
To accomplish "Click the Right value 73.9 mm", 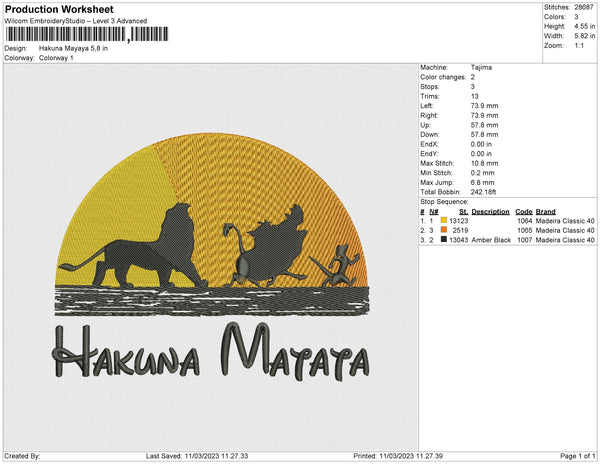I will tap(484, 115).
